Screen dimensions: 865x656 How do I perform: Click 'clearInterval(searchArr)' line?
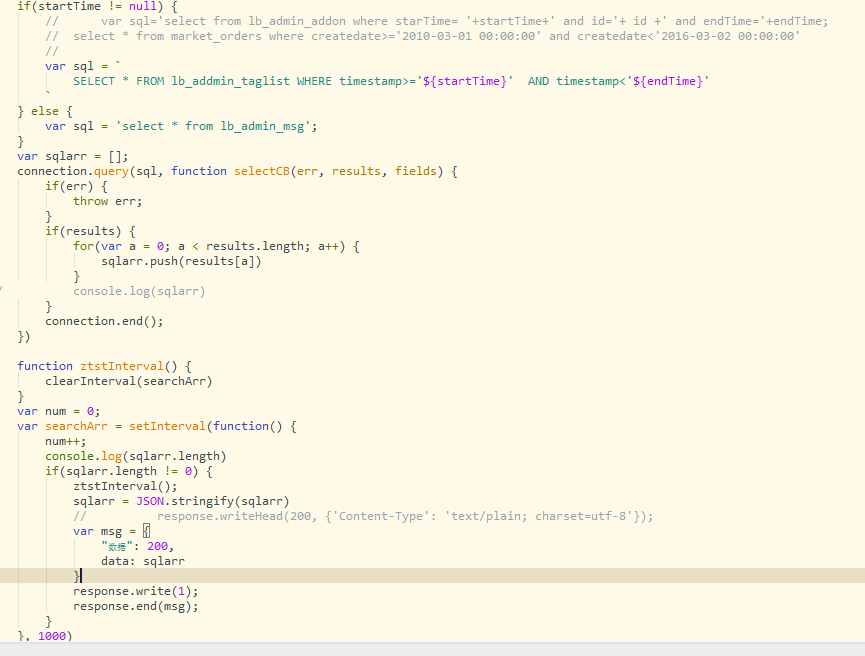[x=129, y=381]
